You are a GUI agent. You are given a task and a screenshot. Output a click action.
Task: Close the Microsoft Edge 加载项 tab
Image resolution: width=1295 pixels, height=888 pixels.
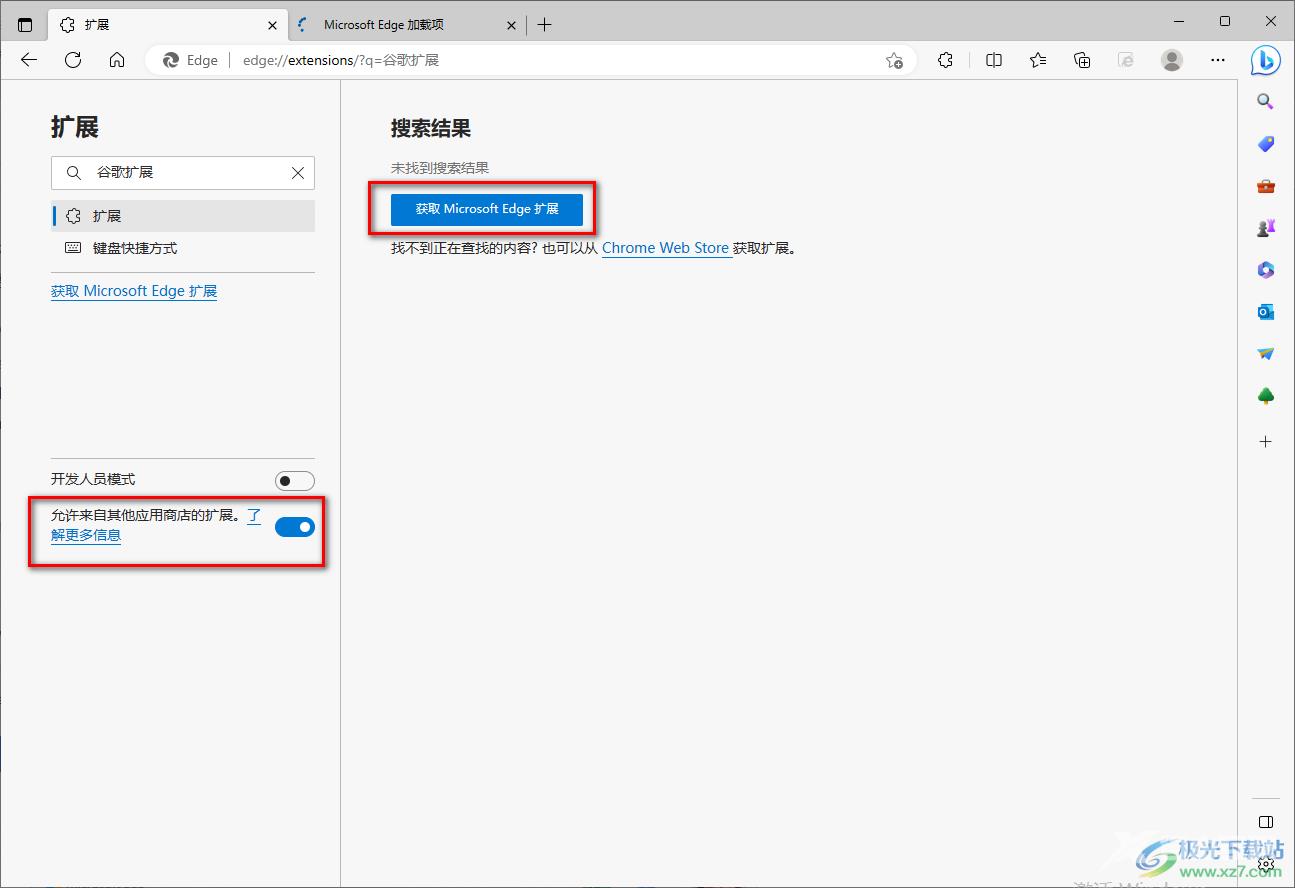[512, 25]
